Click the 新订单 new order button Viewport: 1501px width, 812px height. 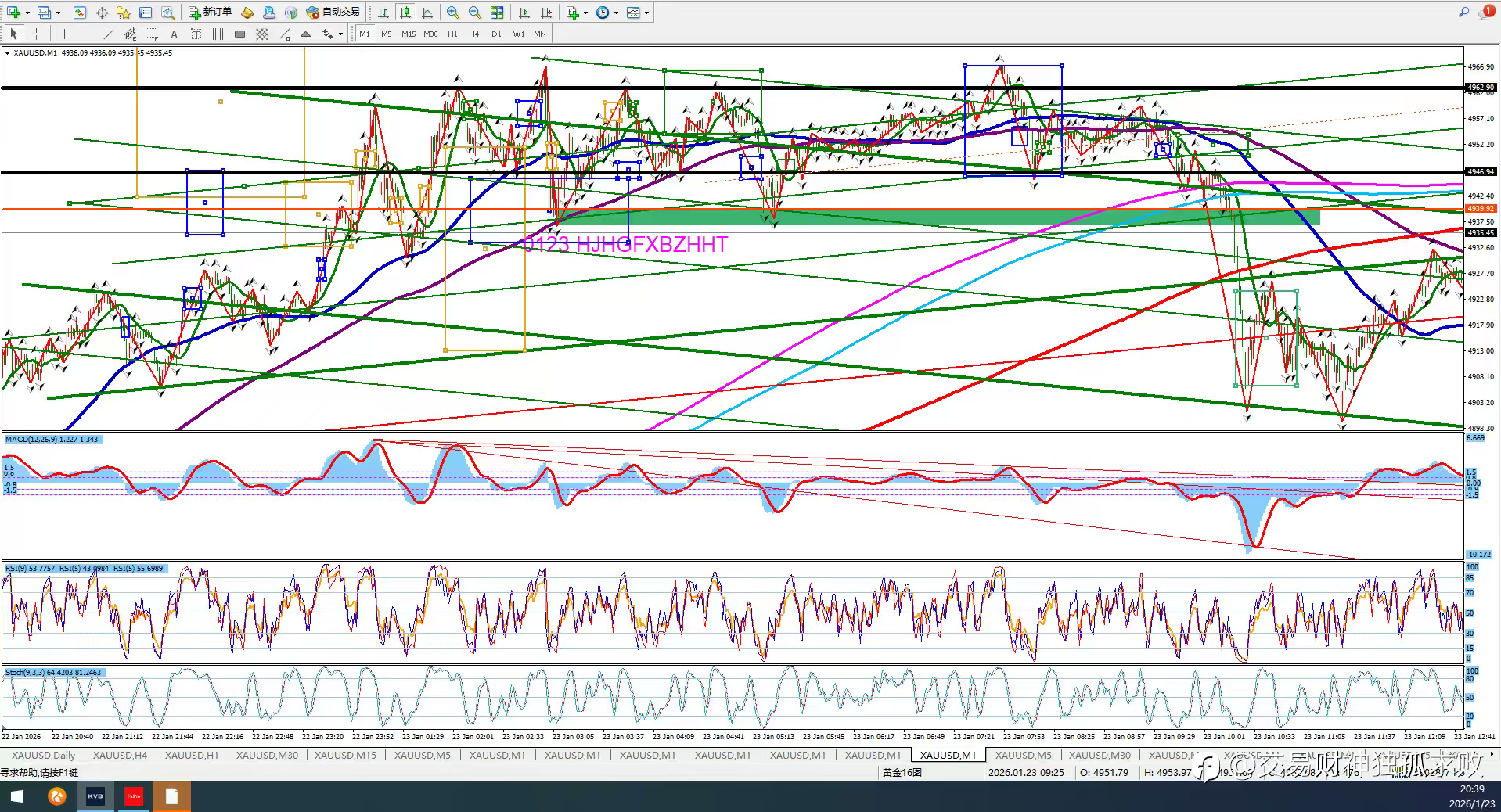point(210,12)
